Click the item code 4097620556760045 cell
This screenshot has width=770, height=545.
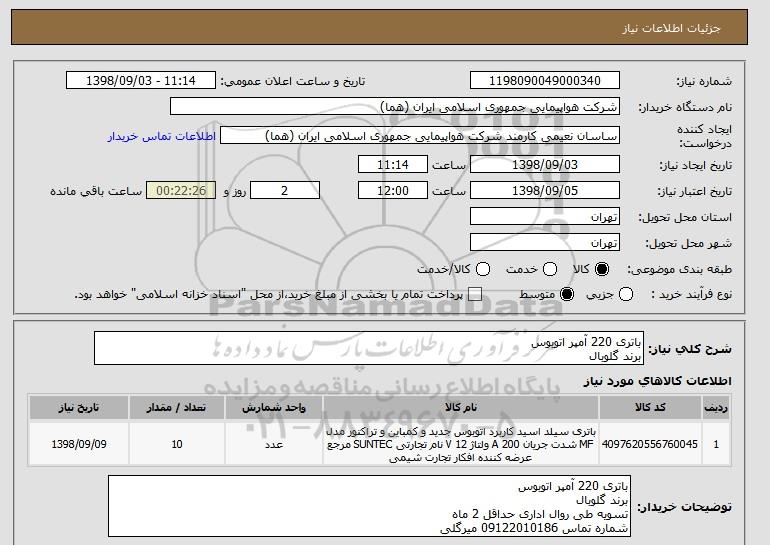click(x=650, y=444)
